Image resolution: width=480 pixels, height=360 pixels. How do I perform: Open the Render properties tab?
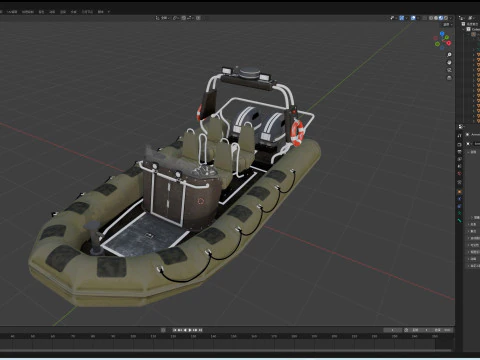(x=459, y=145)
